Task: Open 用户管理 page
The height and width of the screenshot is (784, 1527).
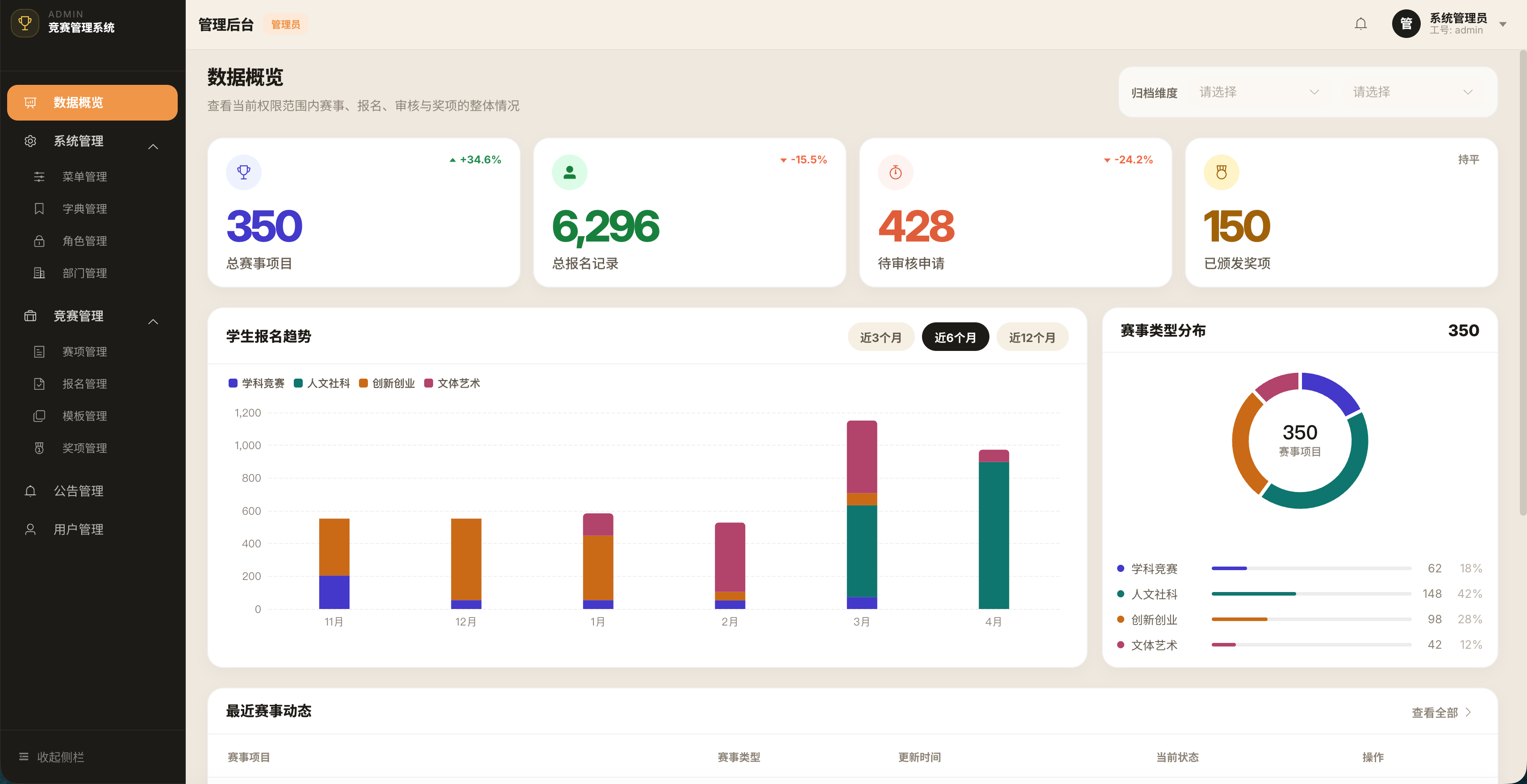Action: pyautogui.click(x=92, y=529)
